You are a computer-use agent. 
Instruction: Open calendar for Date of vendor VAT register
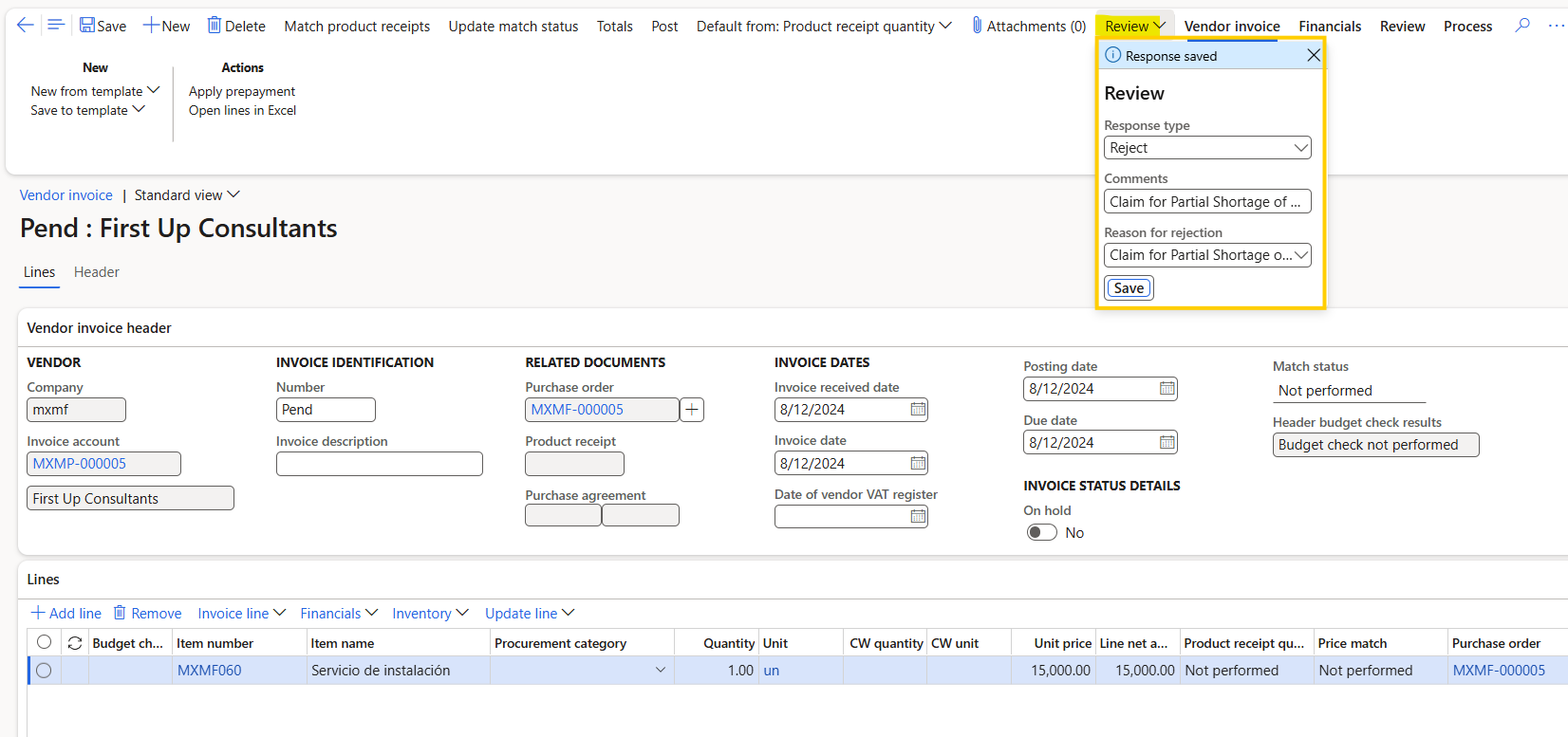click(x=918, y=517)
